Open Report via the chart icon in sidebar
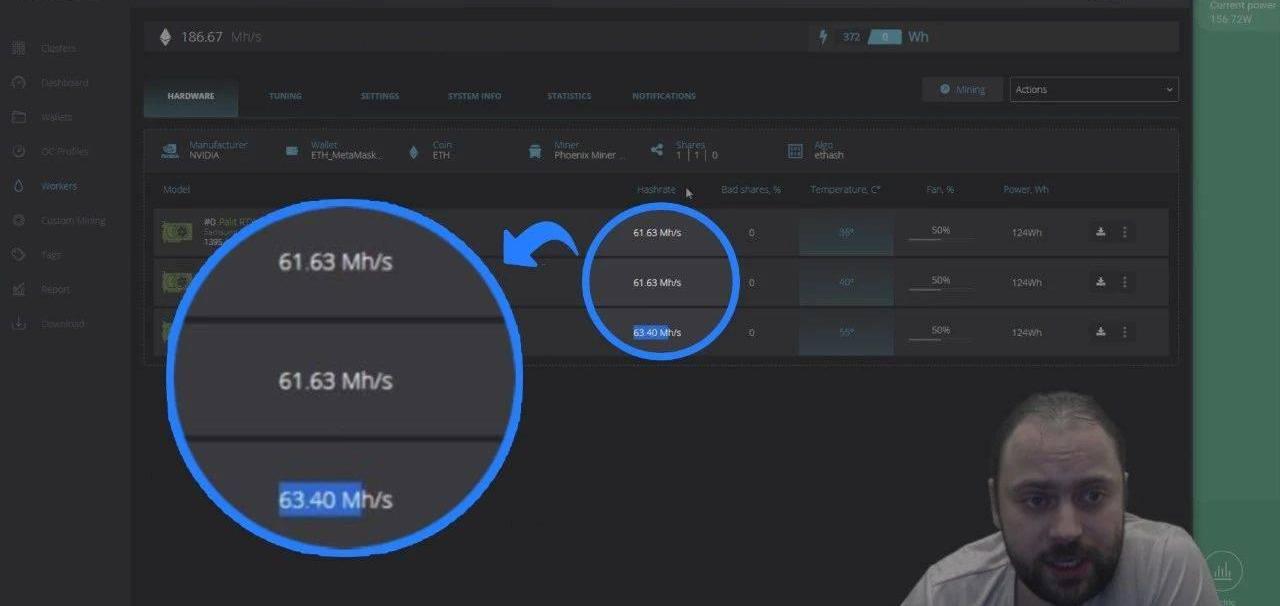Image resolution: width=1280 pixels, height=606 pixels. tap(18, 289)
